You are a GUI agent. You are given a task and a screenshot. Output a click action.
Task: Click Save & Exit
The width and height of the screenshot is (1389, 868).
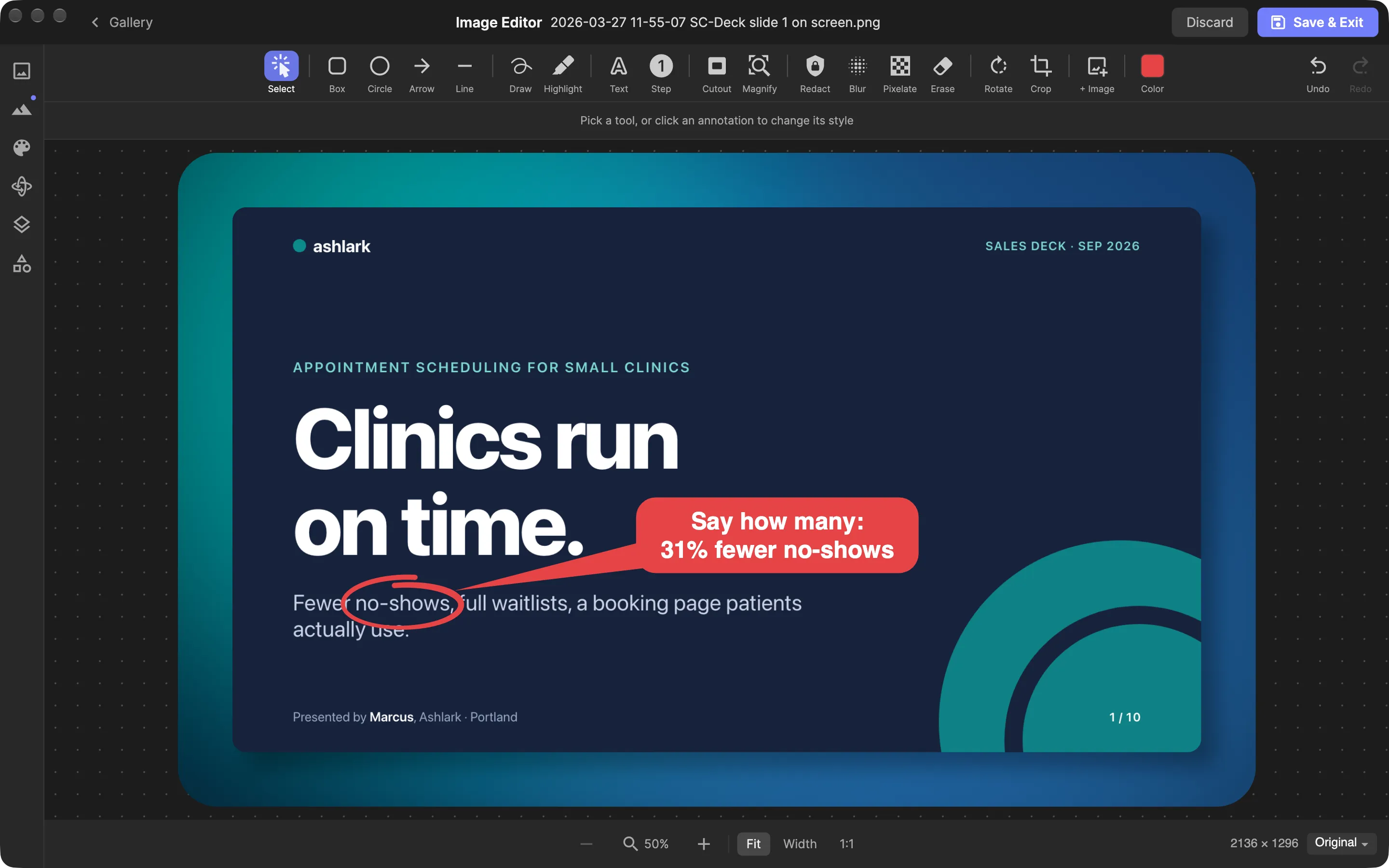1317,22
